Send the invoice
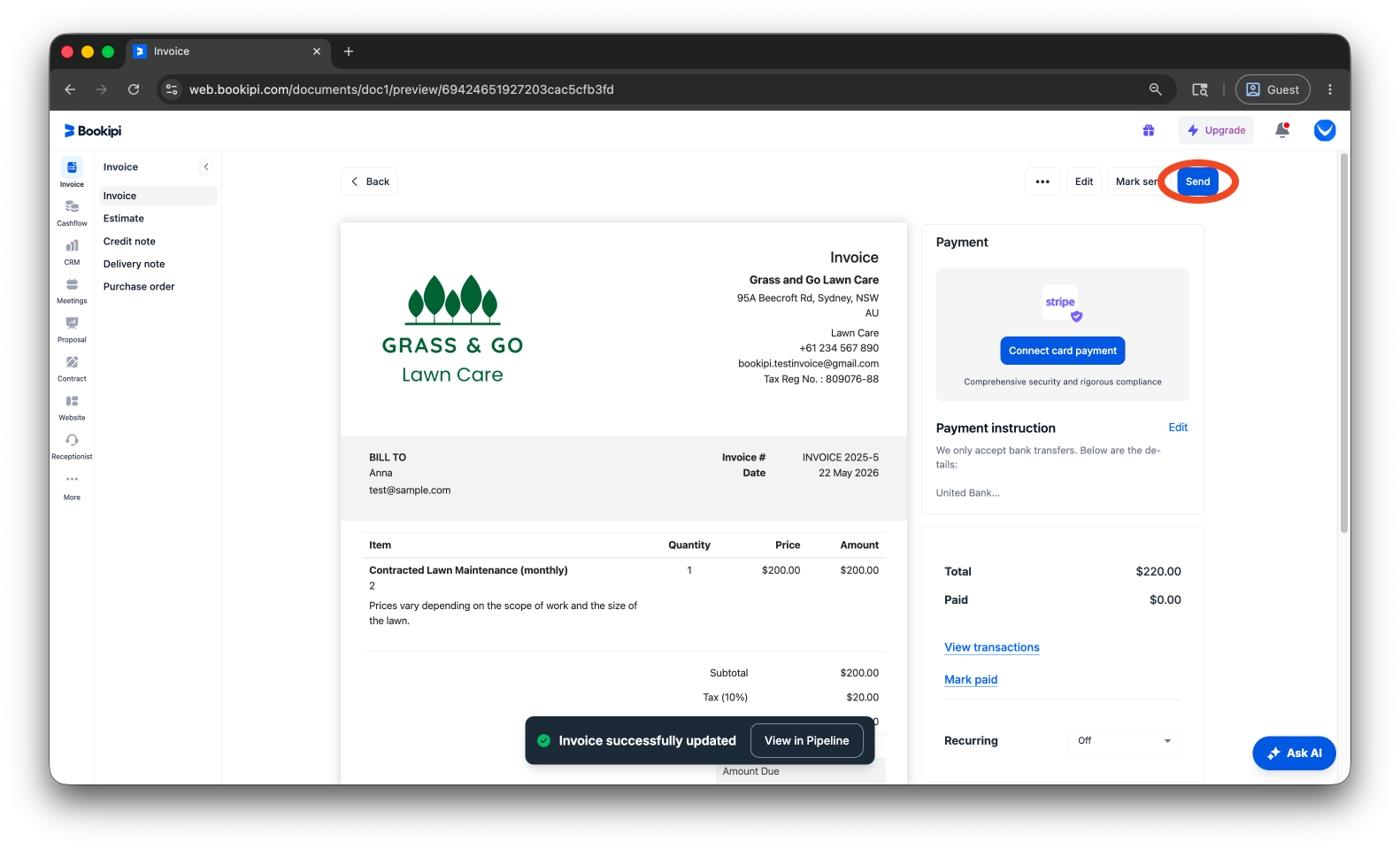 (1198, 182)
